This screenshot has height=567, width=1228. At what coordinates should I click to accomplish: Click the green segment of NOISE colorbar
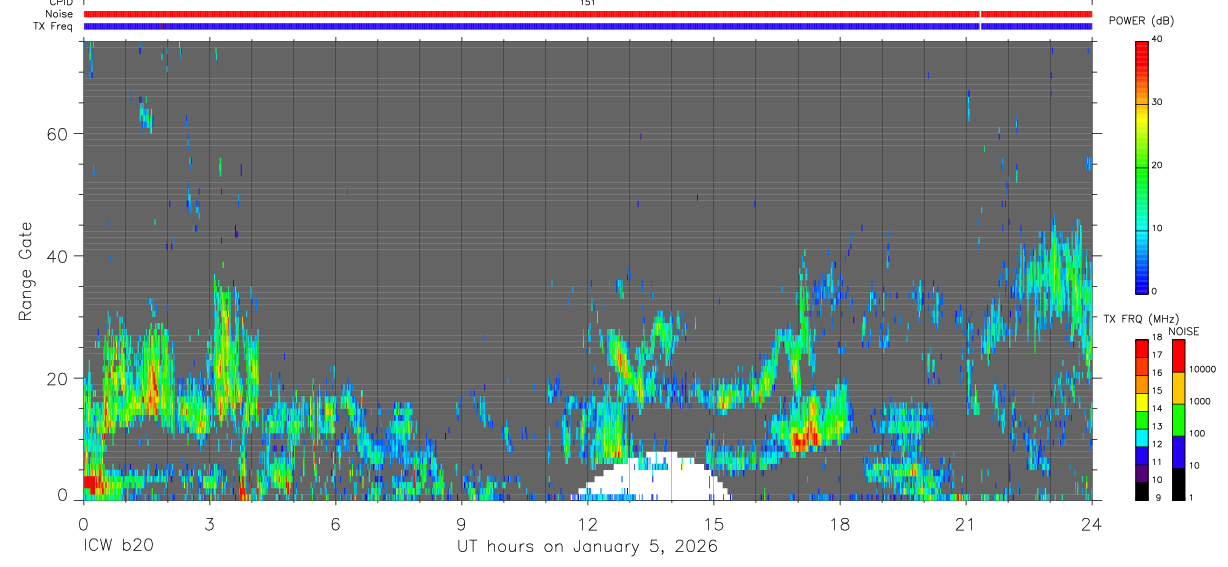[1178, 420]
